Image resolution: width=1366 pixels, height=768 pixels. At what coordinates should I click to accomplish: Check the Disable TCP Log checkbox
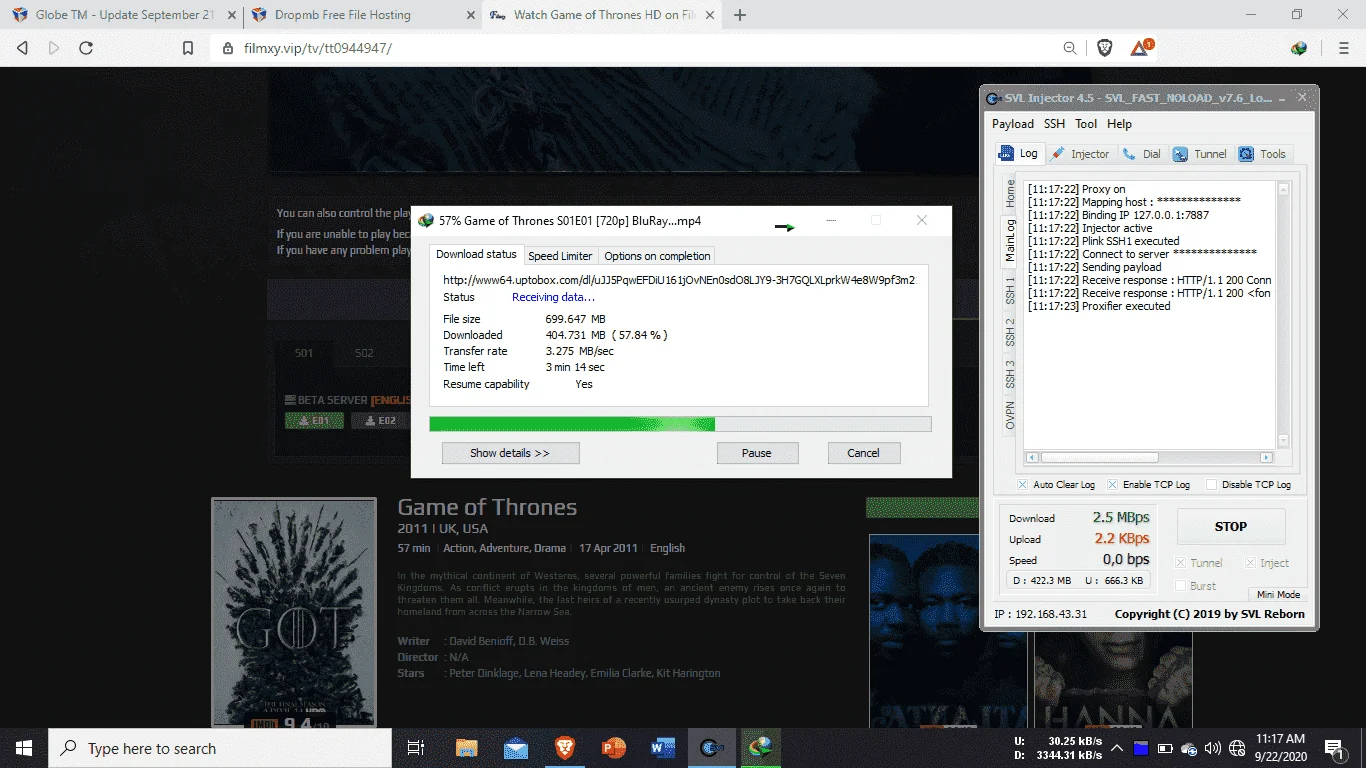coord(1212,485)
